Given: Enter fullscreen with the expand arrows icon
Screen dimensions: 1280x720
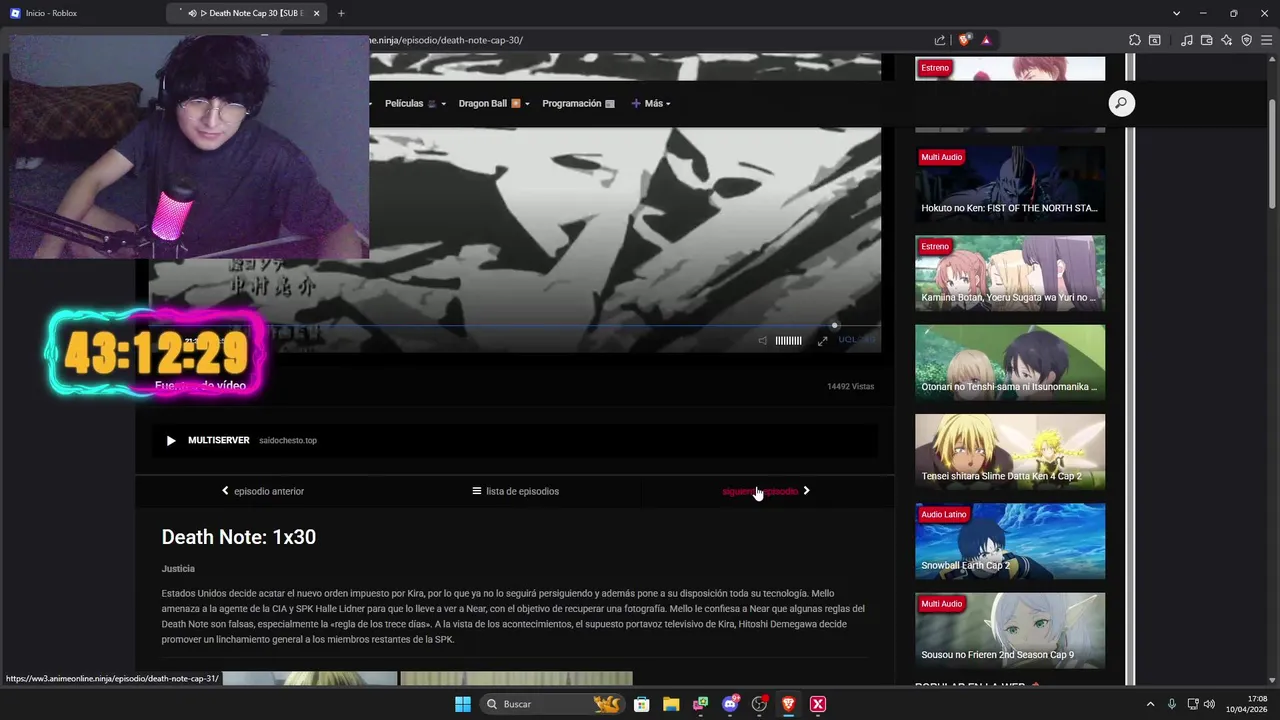Looking at the screenshot, I should (x=822, y=341).
